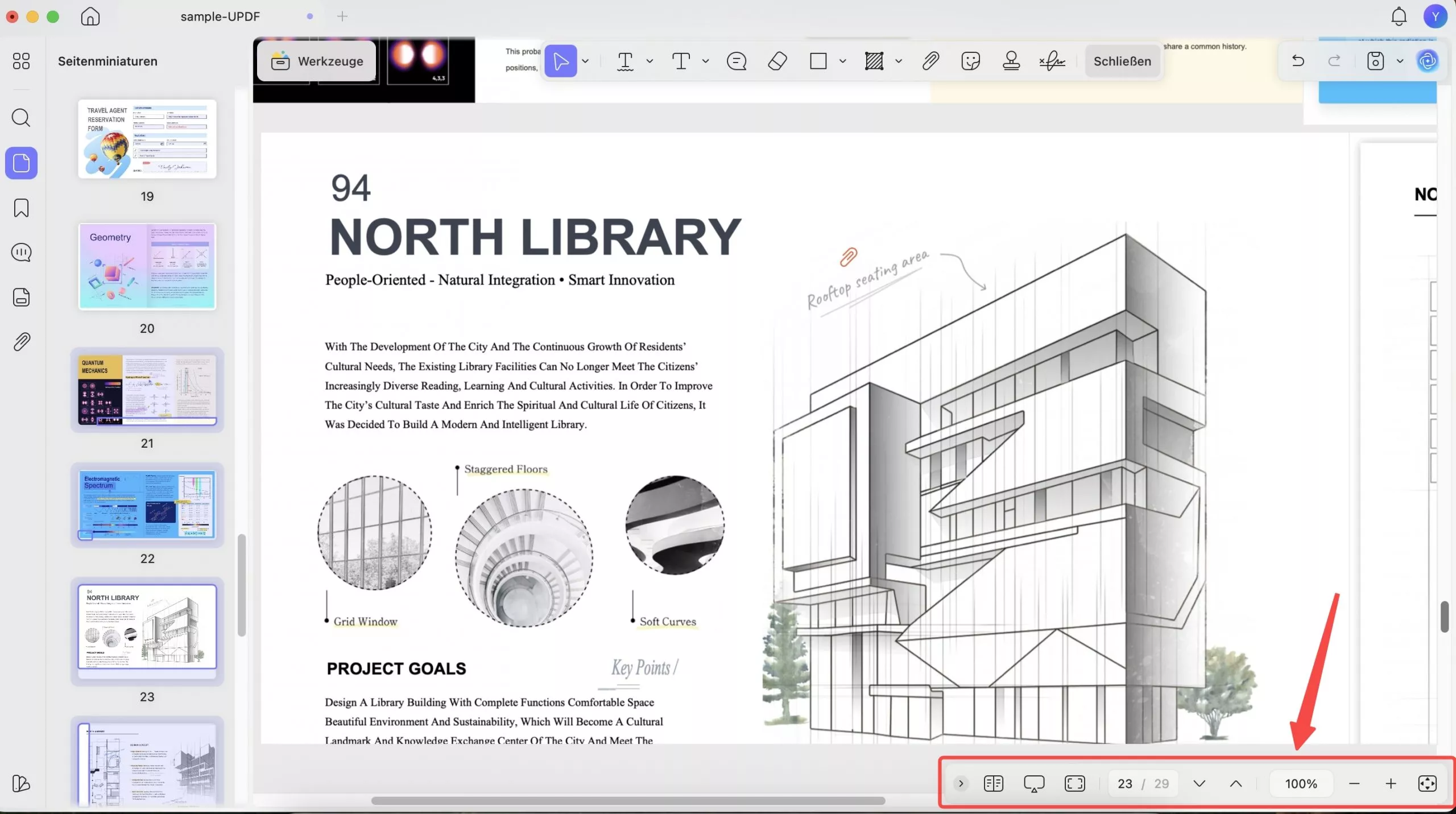The height and width of the screenshot is (814, 1456).
Task: Open the bookmarks panel icon
Action: tap(21, 208)
